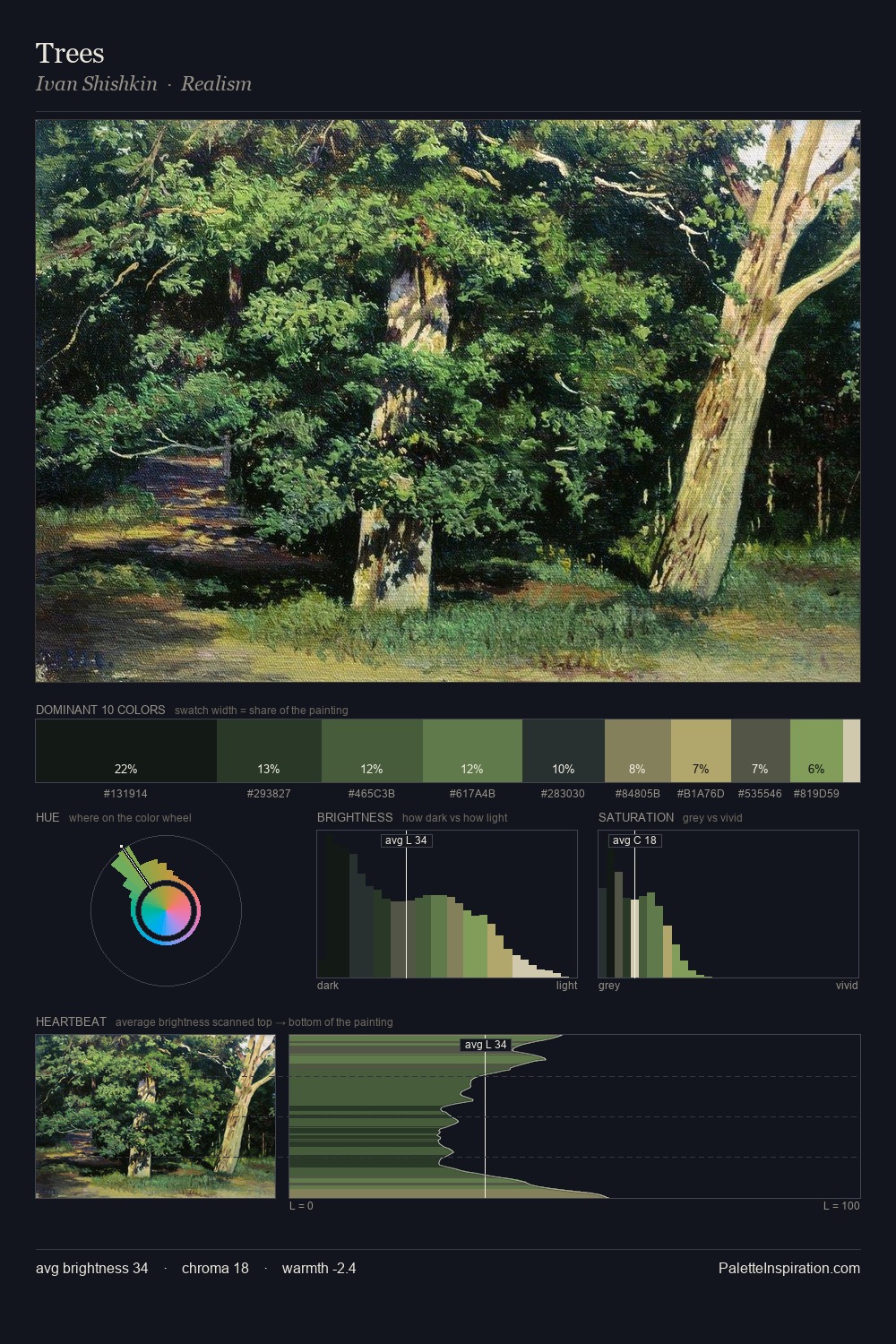This screenshot has height=1344, width=896.
Task: Click the 22% swatch #131914
Action: point(126,751)
